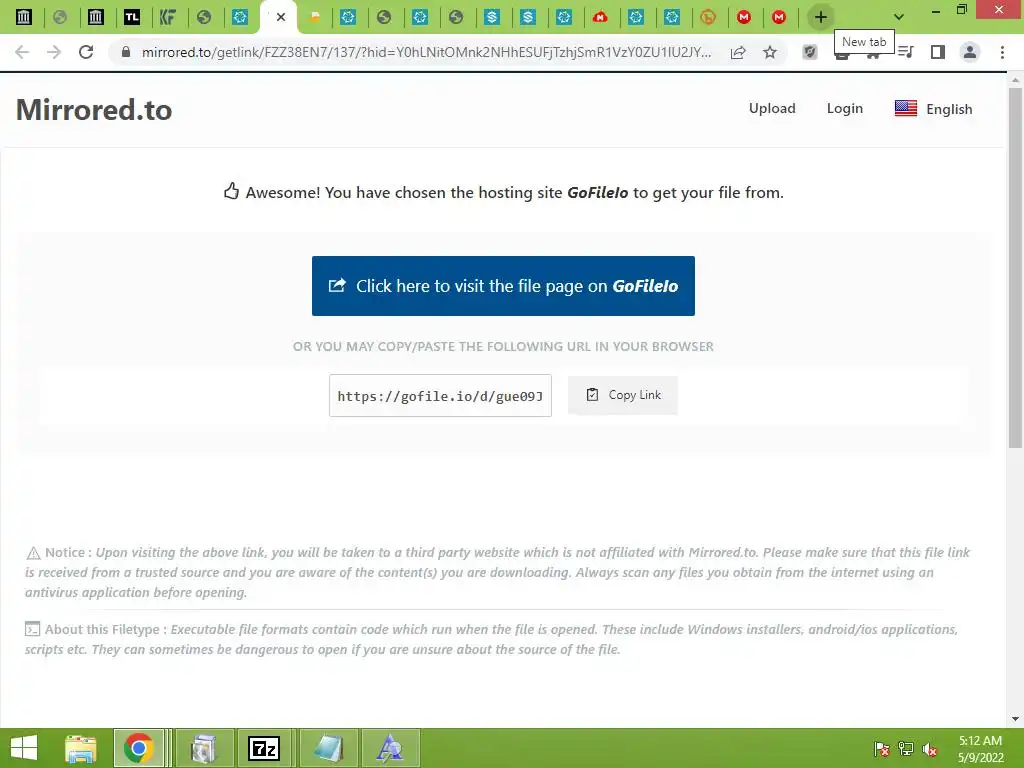Switch to the orange folder icon tab
Image resolution: width=1024 pixels, height=768 pixels.
coord(315,17)
